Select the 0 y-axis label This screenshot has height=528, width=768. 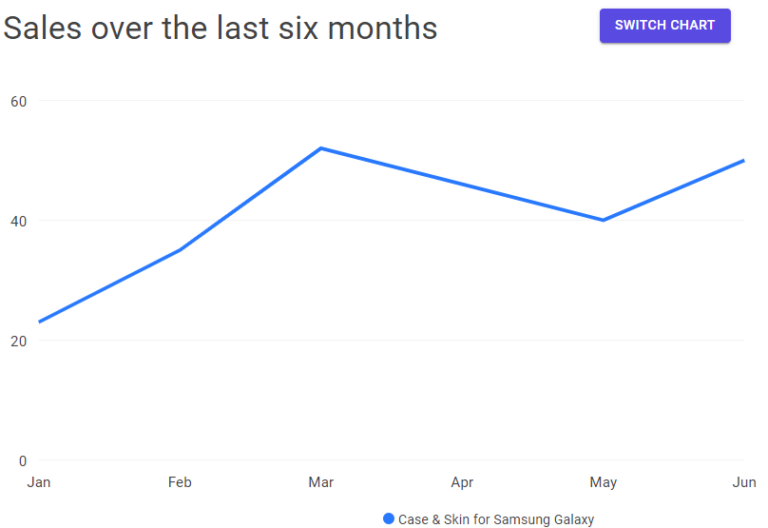pos(22,461)
